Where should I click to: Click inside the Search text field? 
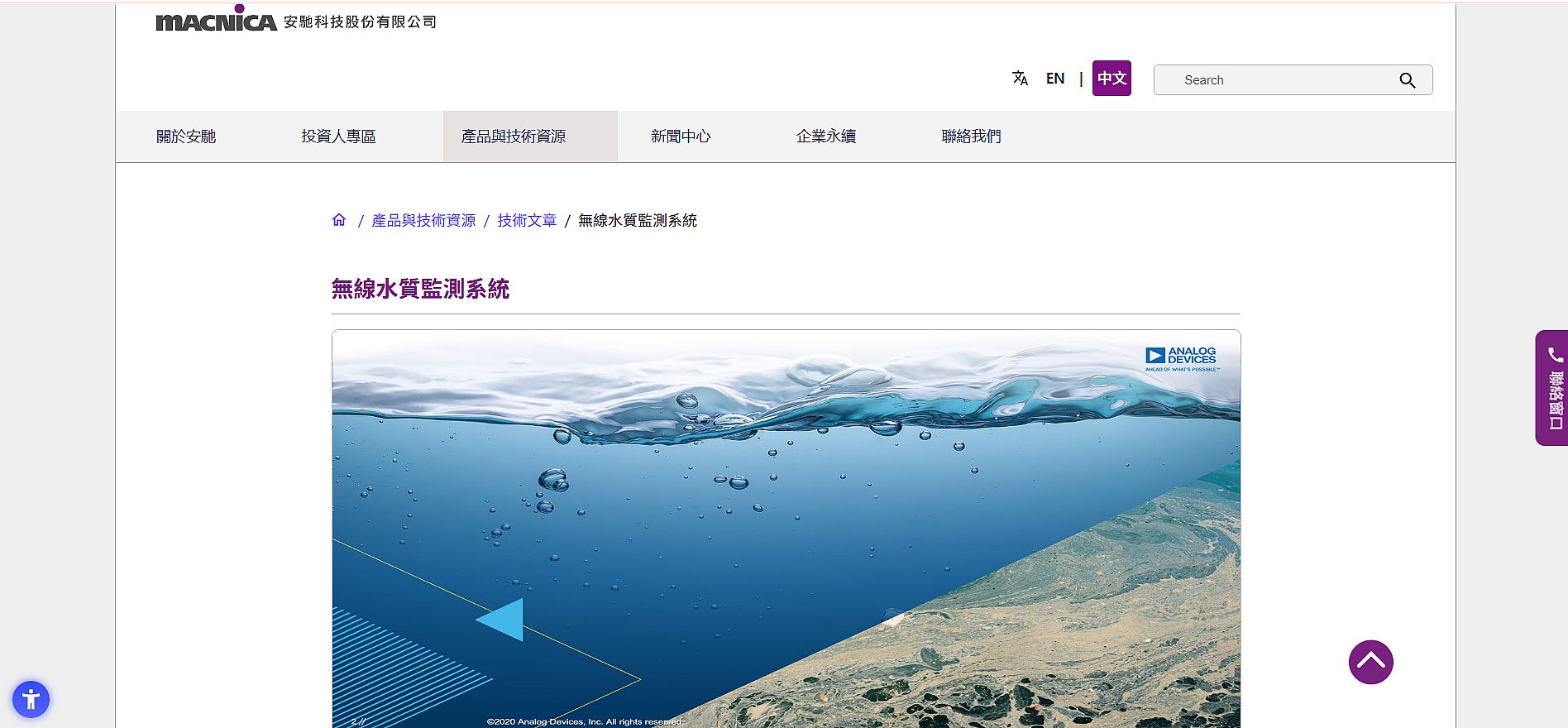click(x=1274, y=80)
